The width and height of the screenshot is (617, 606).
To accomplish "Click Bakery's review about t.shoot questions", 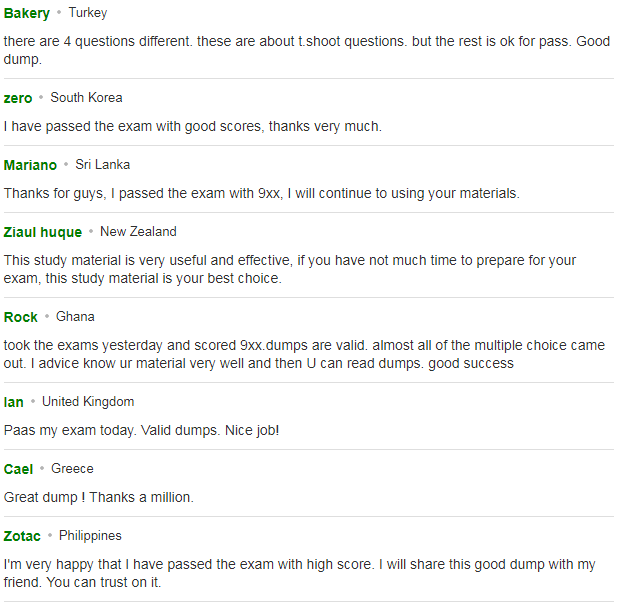I will point(307,50).
